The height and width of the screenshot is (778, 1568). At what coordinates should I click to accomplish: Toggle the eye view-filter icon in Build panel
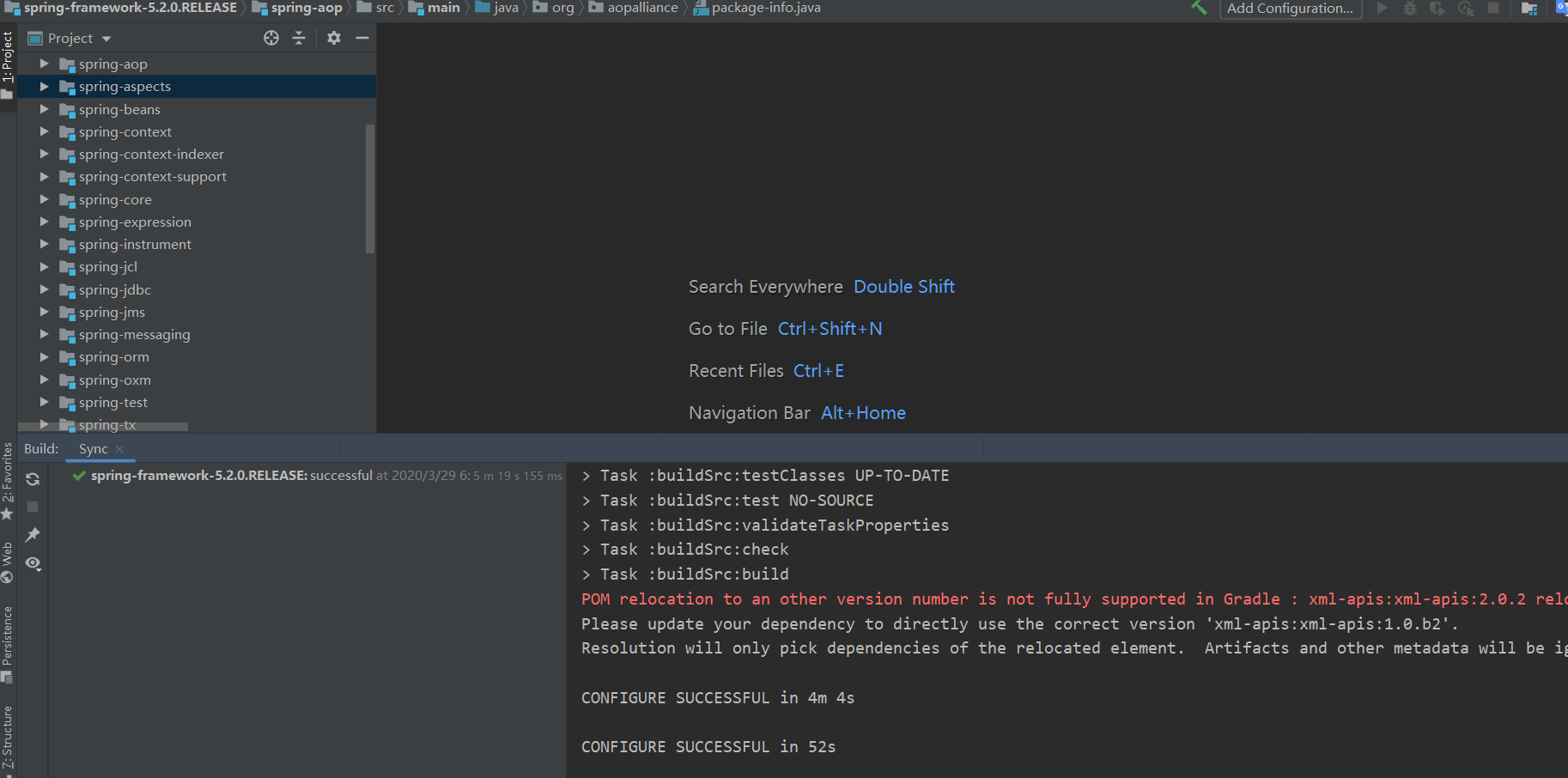[x=33, y=563]
